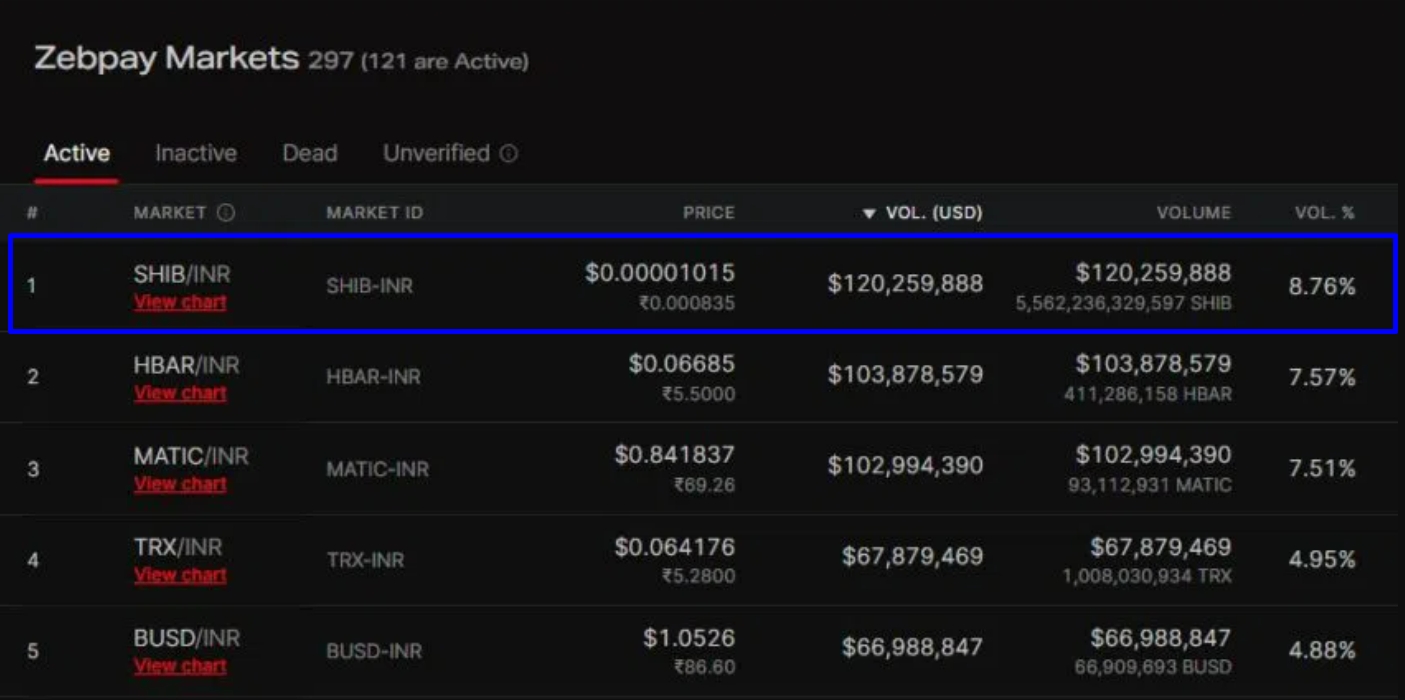Select the Unverified tab
The height and width of the screenshot is (700, 1405).
point(436,153)
